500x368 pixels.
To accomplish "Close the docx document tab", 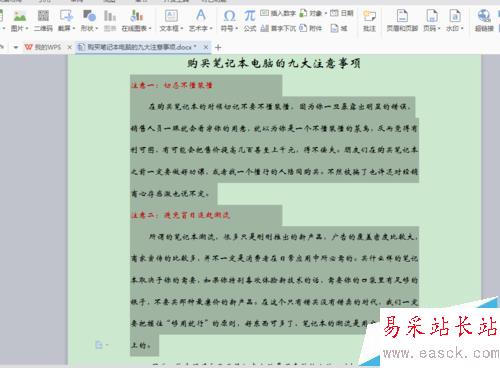I will coord(206,47).
